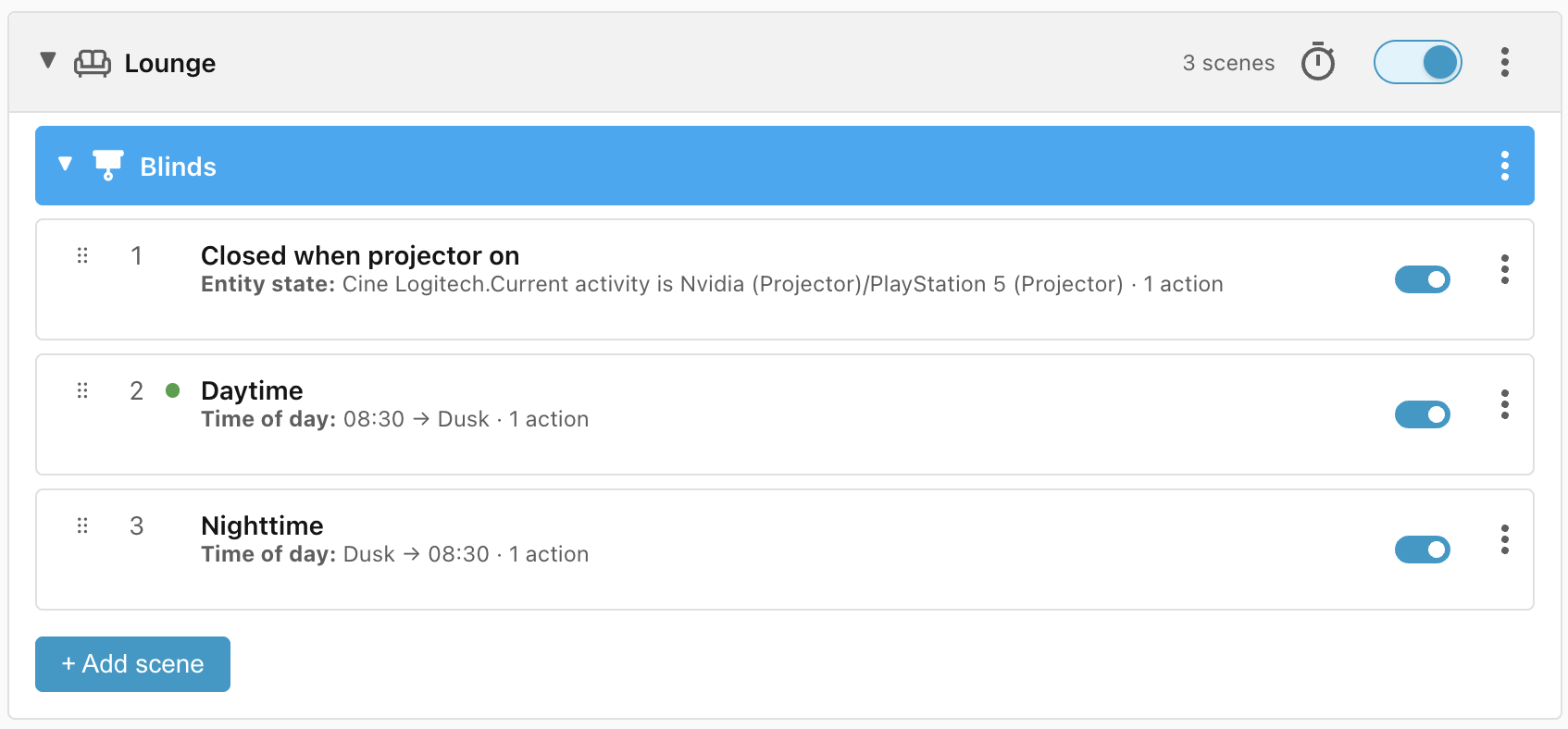The width and height of the screenshot is (1568, 729).
Task: Collapse the Lounge room section
Action: pyautogui.click(x=48, y=61)
